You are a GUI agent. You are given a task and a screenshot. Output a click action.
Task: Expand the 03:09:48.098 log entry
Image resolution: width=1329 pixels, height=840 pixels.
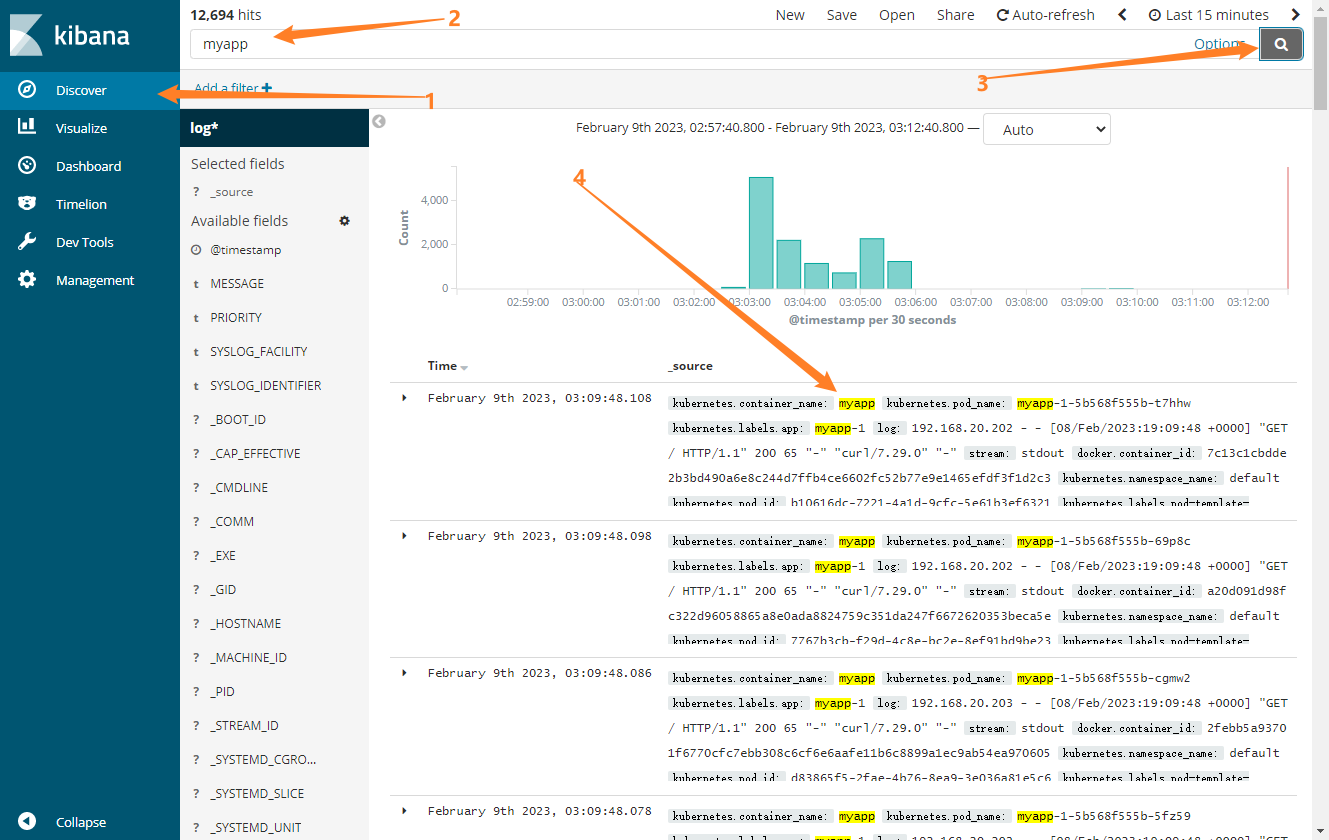click(405, 536)
